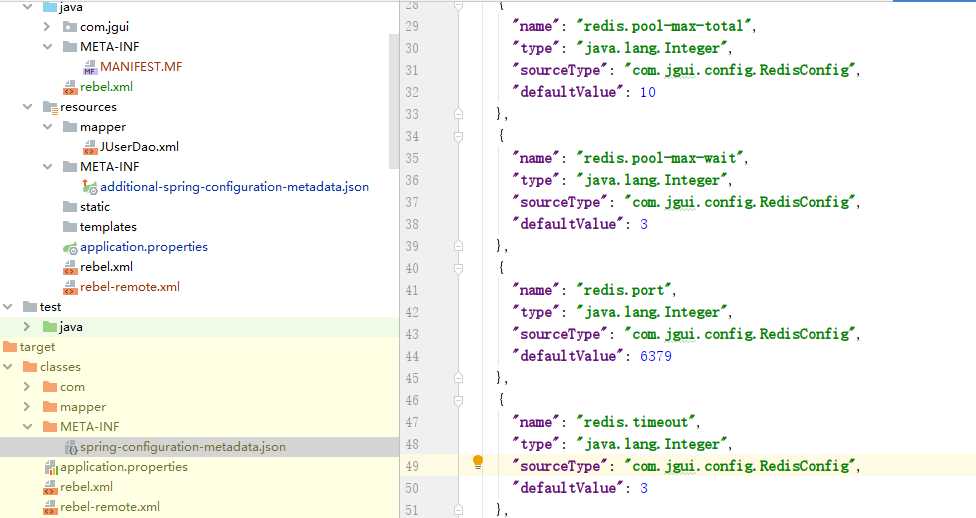The image size is (976, 518).
Task: Open application.properties under classes
Action: coord(123,467)
